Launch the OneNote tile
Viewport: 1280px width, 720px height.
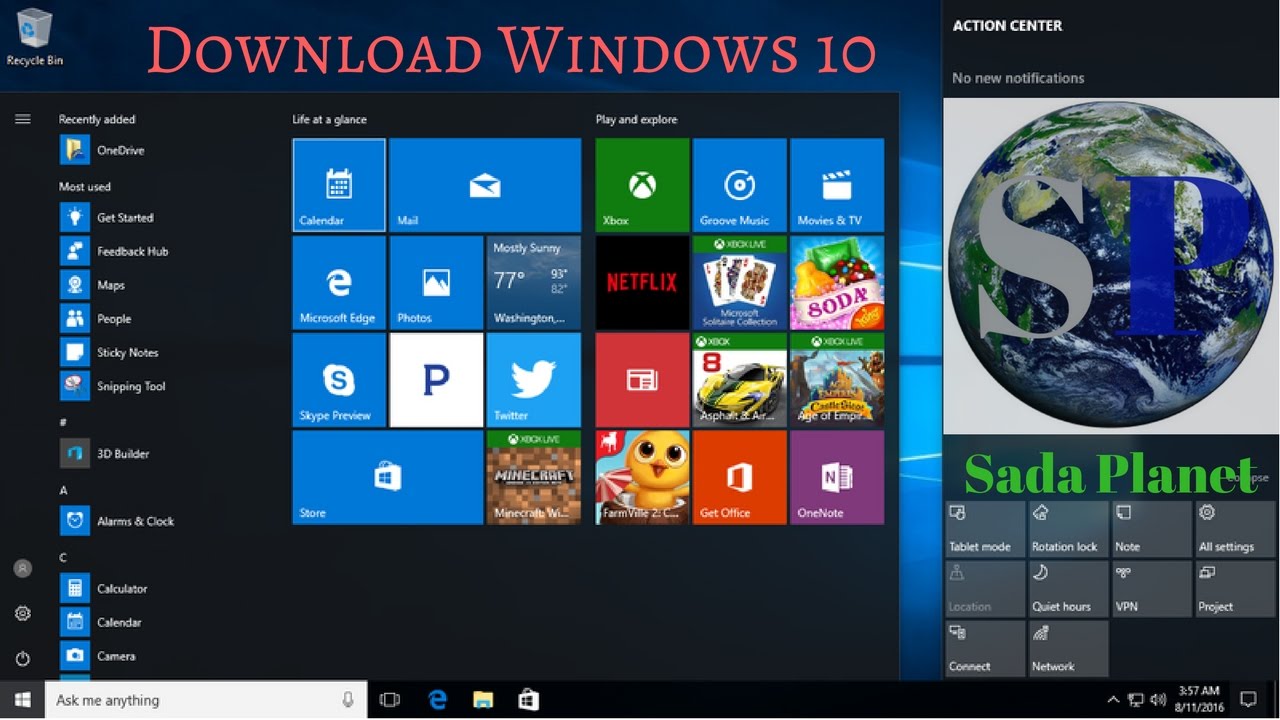(837, 478)
